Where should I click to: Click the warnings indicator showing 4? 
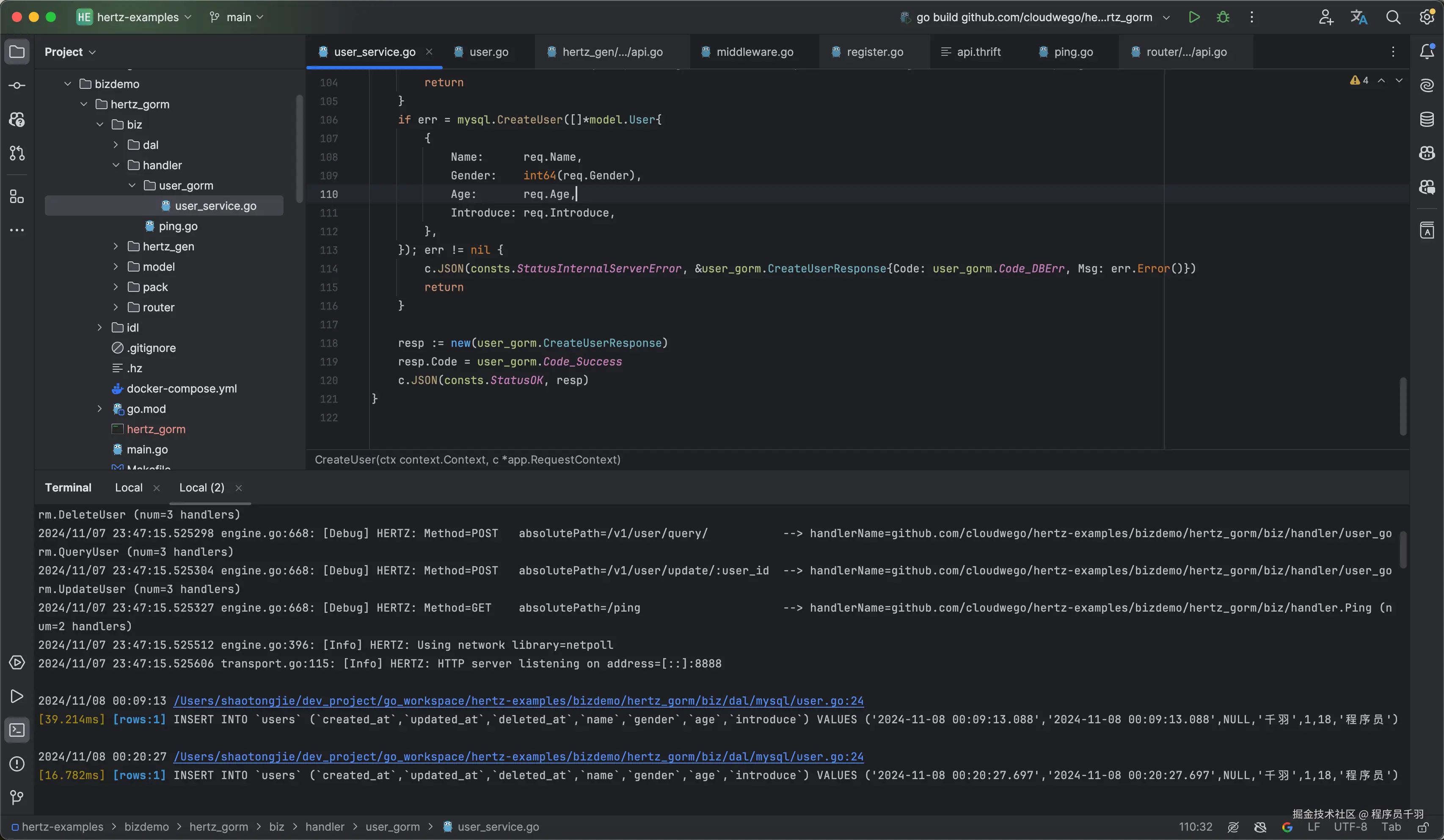(x=1359, y=80)
